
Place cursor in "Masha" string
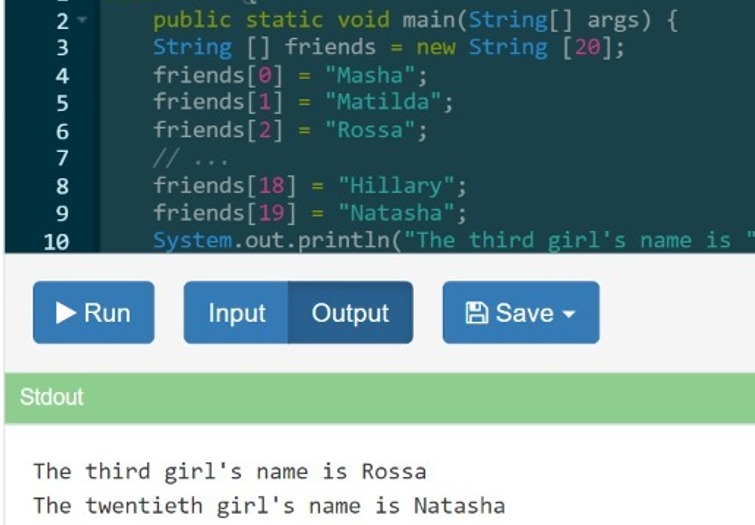point(375,75)
